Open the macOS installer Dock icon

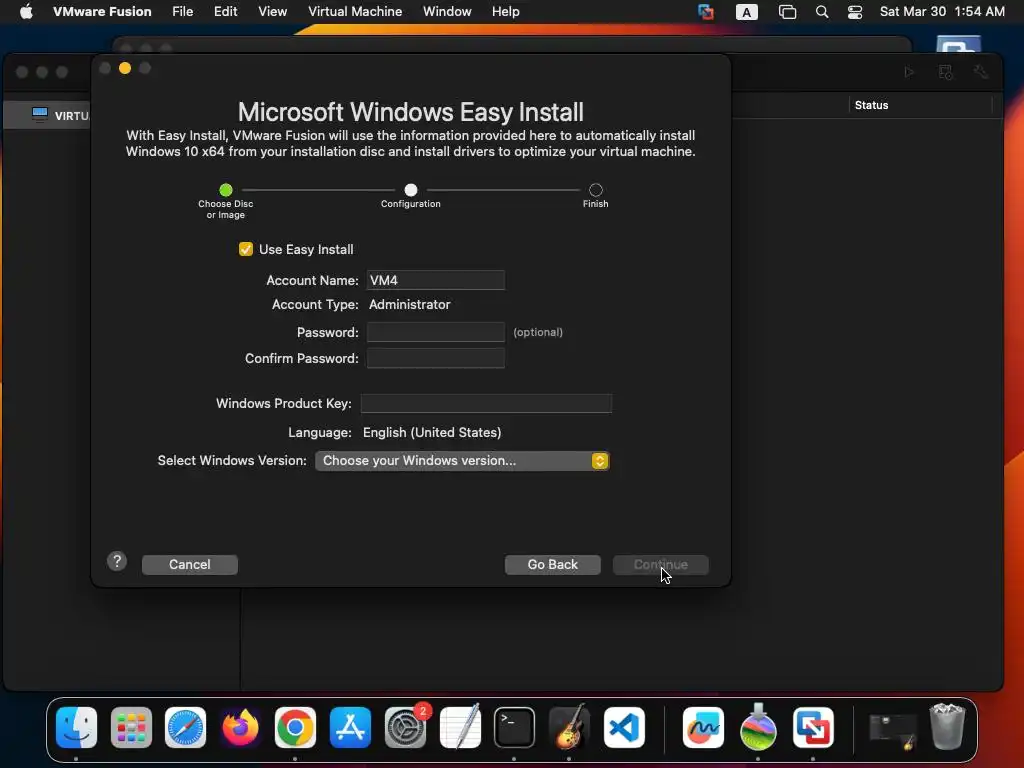click(x=758, y=727)
